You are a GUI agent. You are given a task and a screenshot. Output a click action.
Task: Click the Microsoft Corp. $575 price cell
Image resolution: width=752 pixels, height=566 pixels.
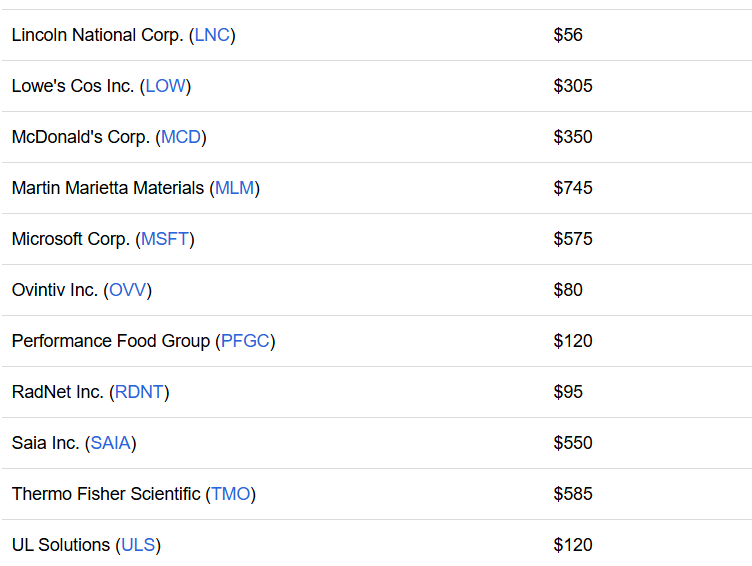(573, 239)
